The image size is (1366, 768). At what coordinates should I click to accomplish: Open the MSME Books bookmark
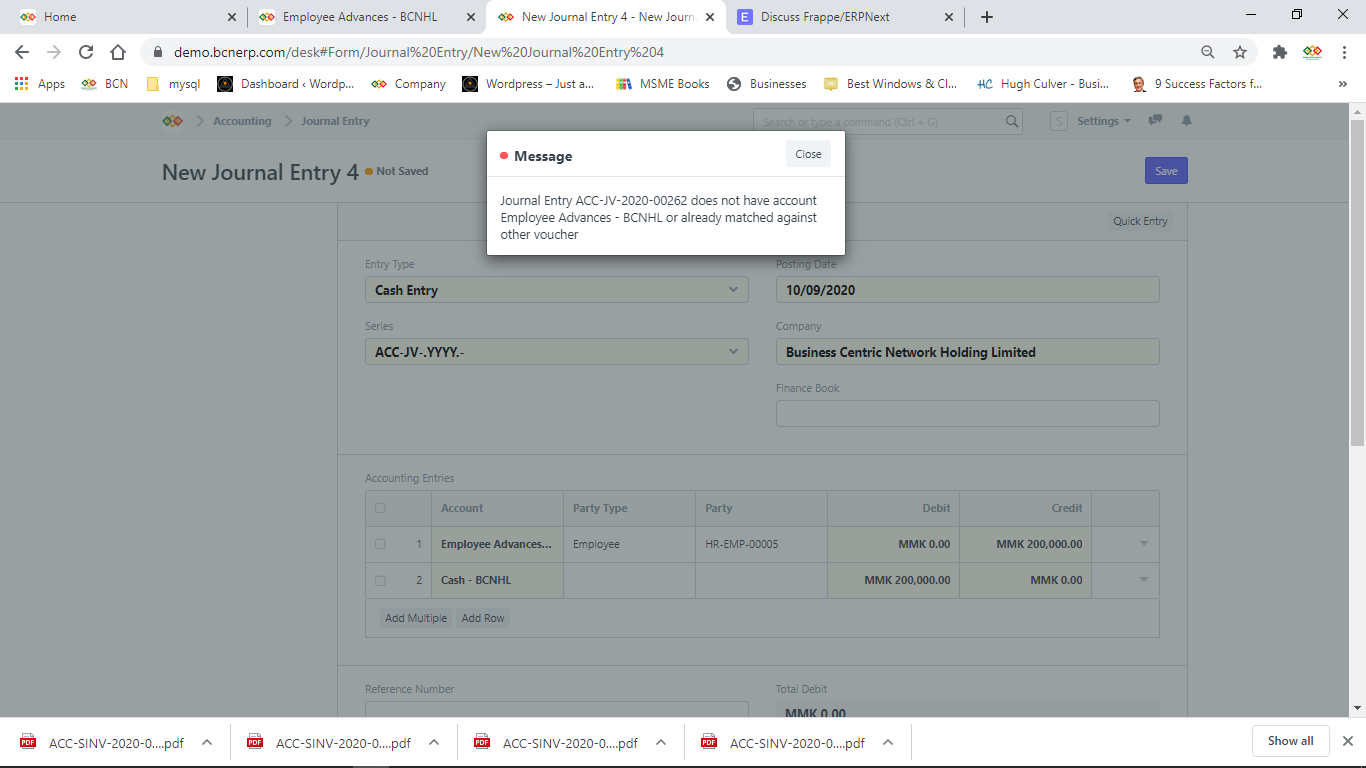(663, 84)
